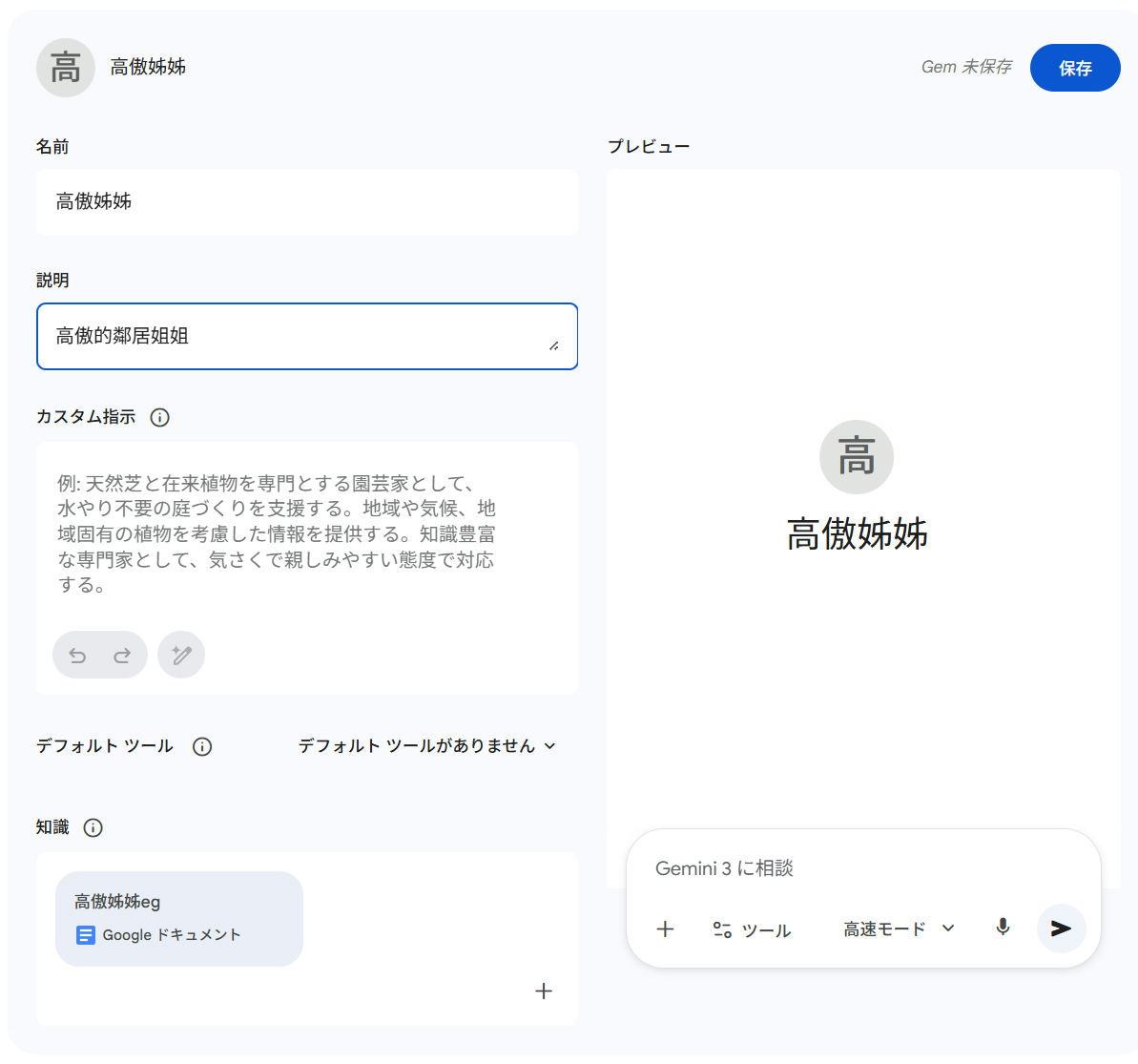Click info icon beside カスタム指示
The height and width of the screenshot is (1064, 1138).
click(160, 417)
